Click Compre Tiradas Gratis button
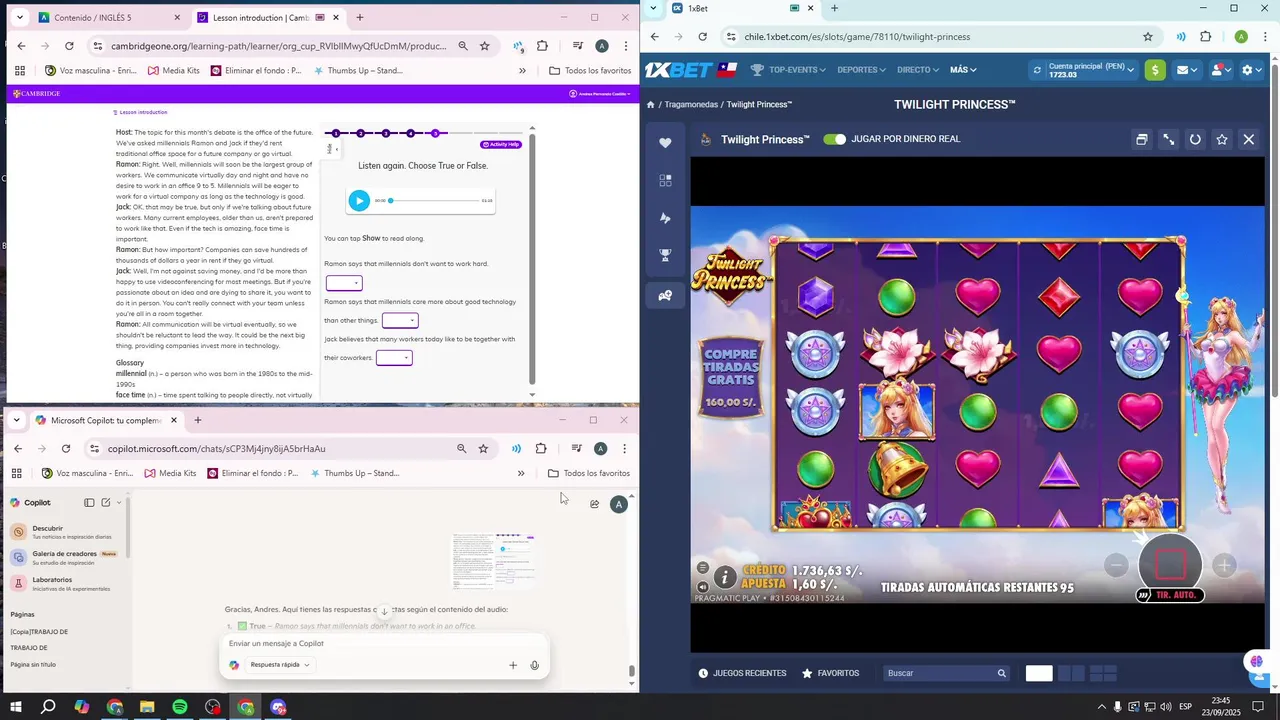 click(730, 378)
